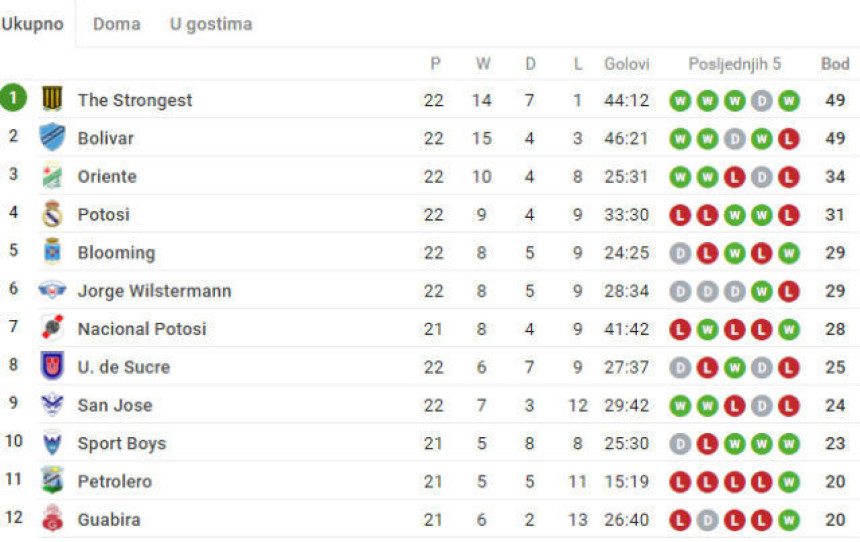Click the Jorge Wilstermann winged logo
The image size is (860, 542).
52,290
